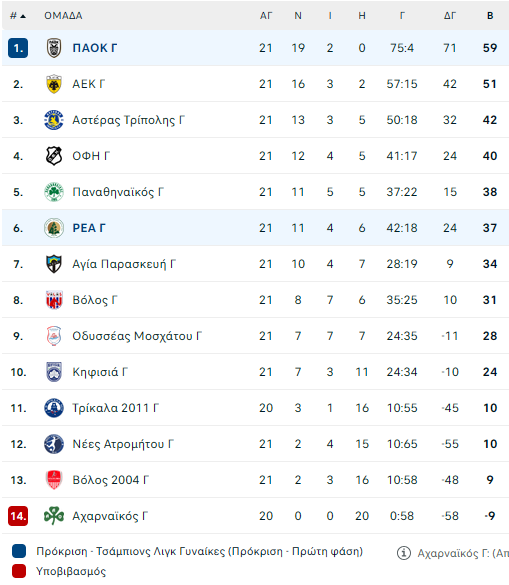Image resolution: width=509 pixels, height=585 pixels.
Task: Click the info icon beside Αχαρναϊκός Γ note
Action: coord(403,553)
